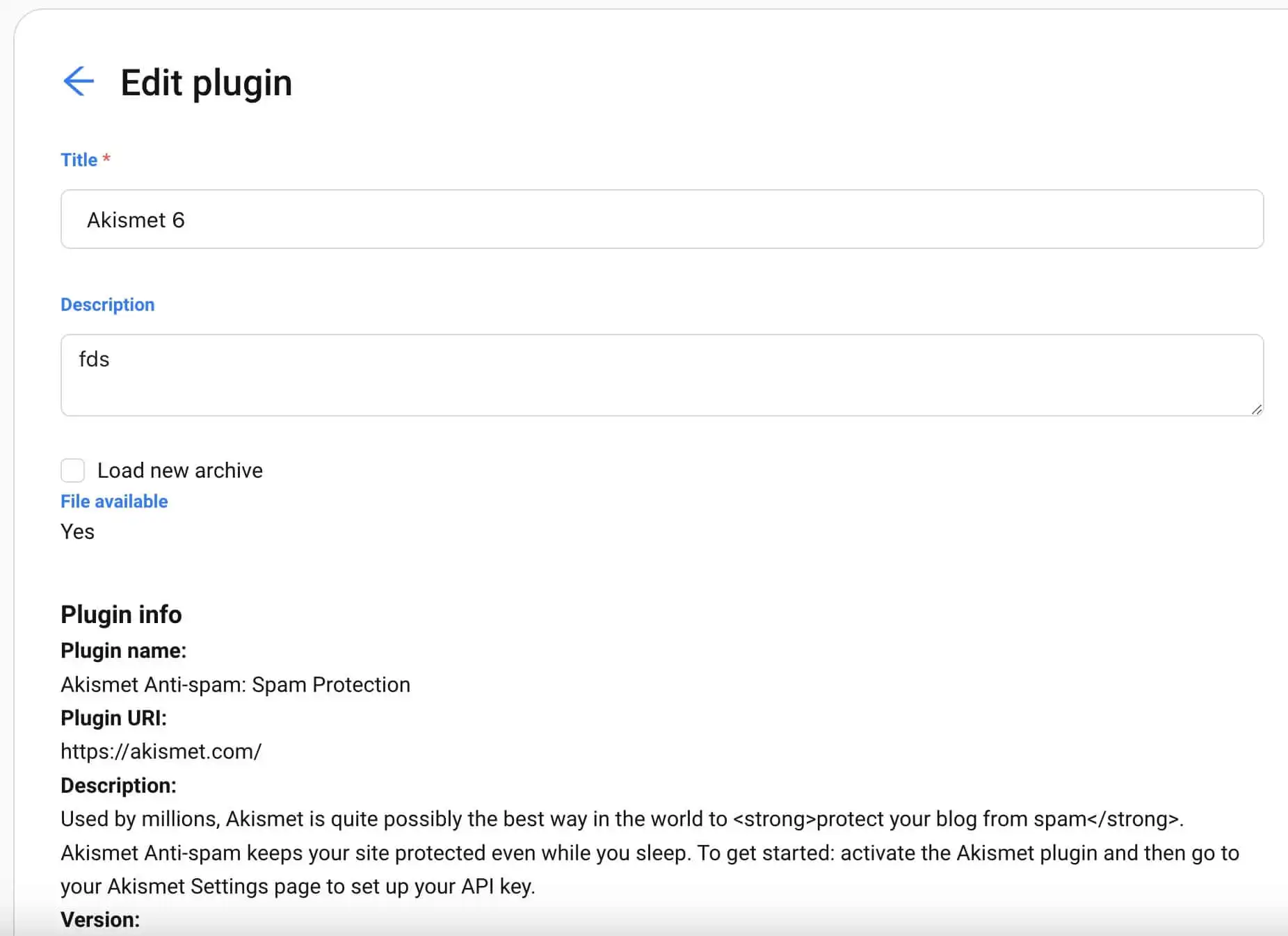
Task: Select the Edit plugin heading
Action: click(206, 82)
